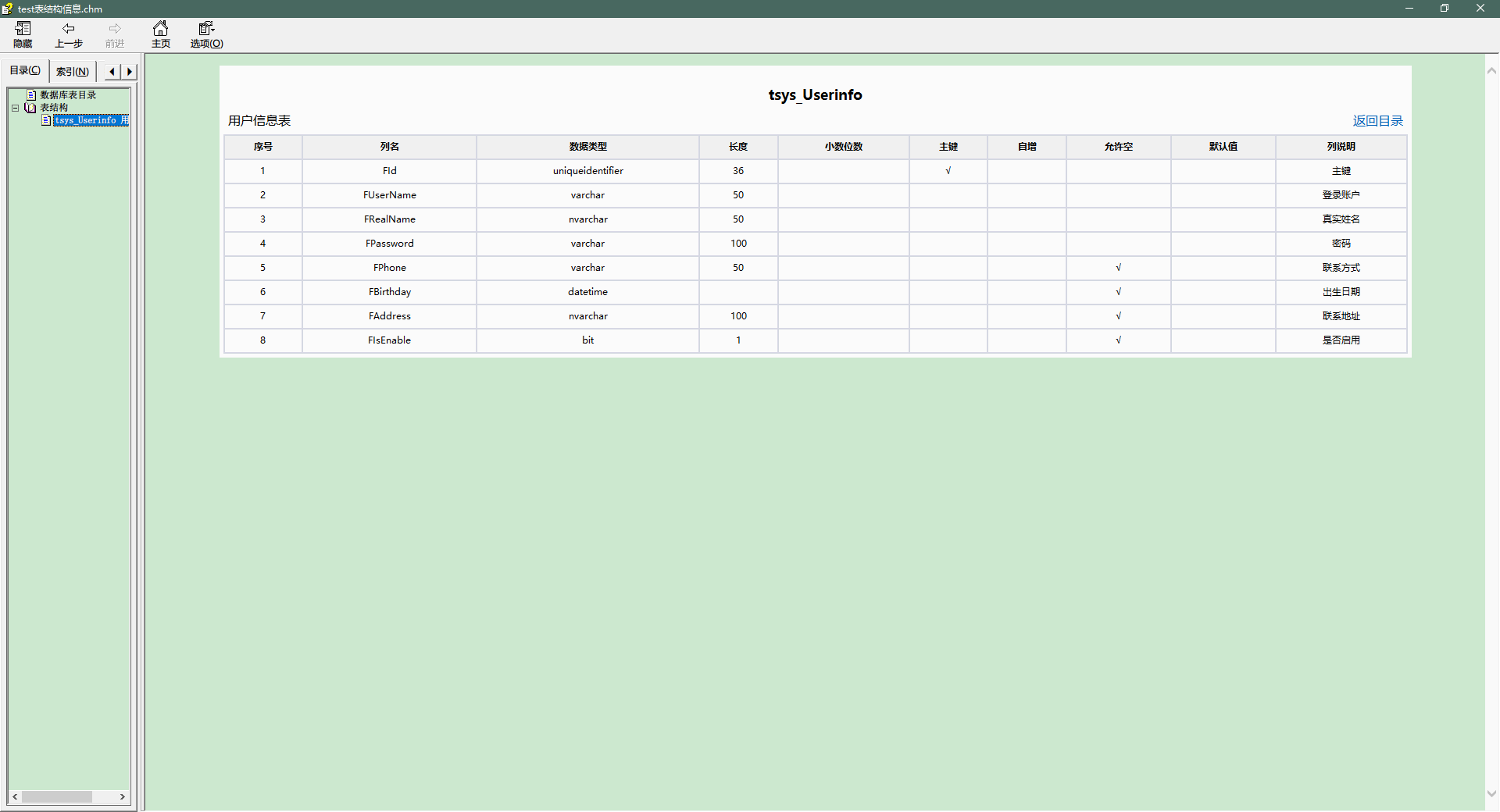This screenshot has height=812, width=1500.
Task: Click the 数据类型 column header
Action: coord(588,147)
